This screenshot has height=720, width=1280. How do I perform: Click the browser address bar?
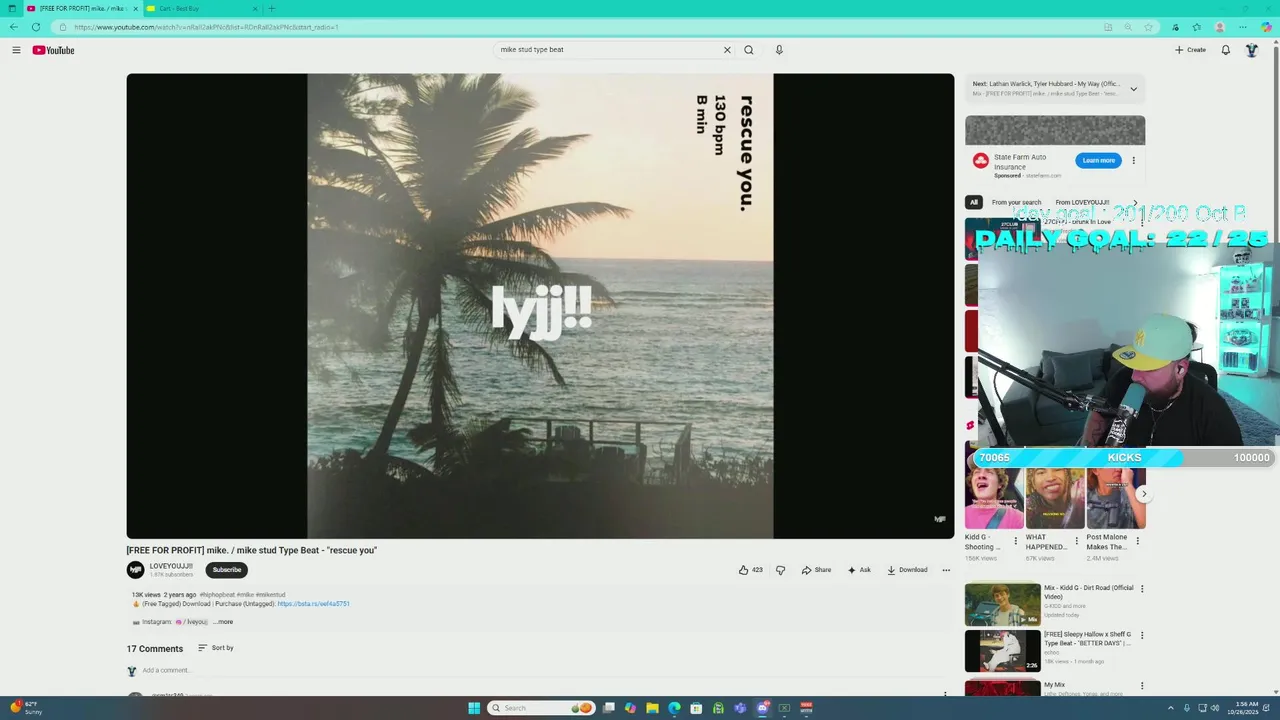pyautogui.click(x=580, y=27)
